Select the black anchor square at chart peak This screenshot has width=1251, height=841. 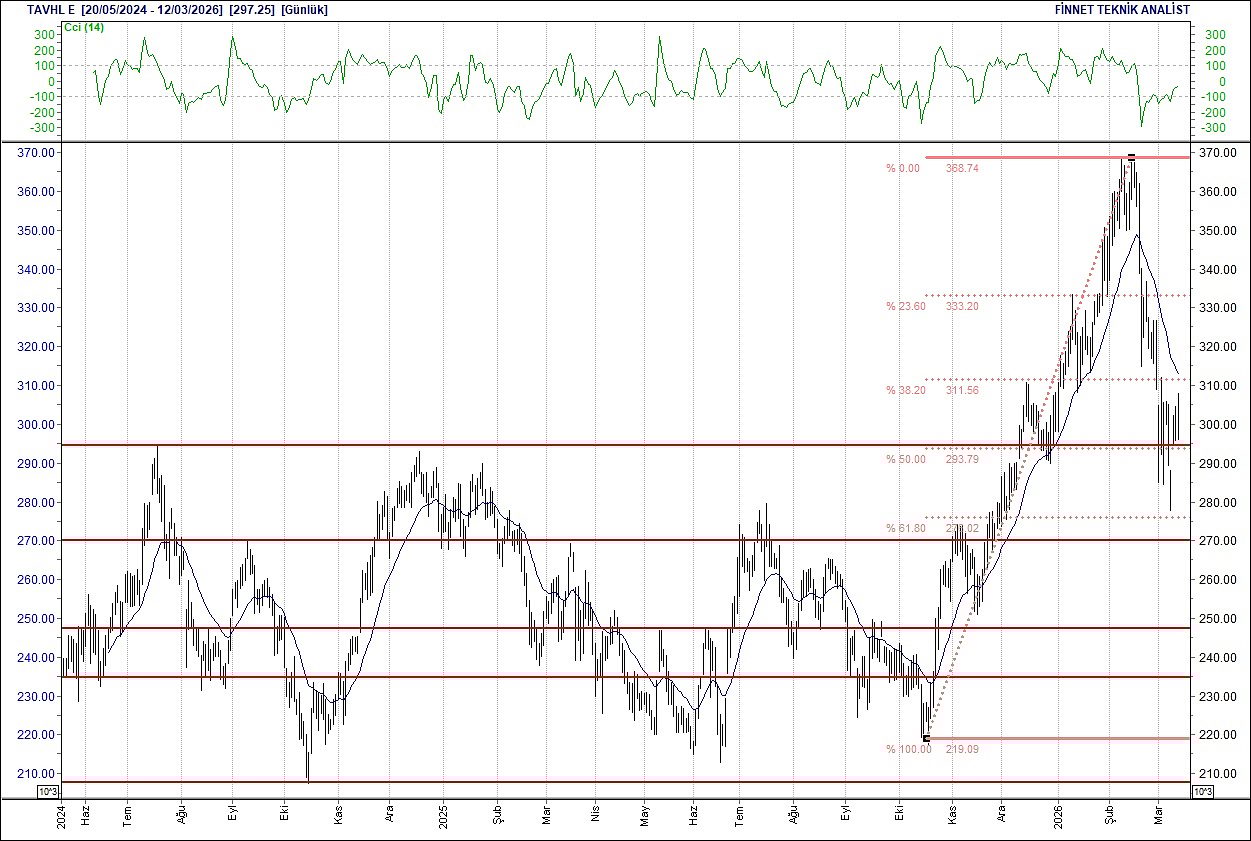click(1131, 156)
